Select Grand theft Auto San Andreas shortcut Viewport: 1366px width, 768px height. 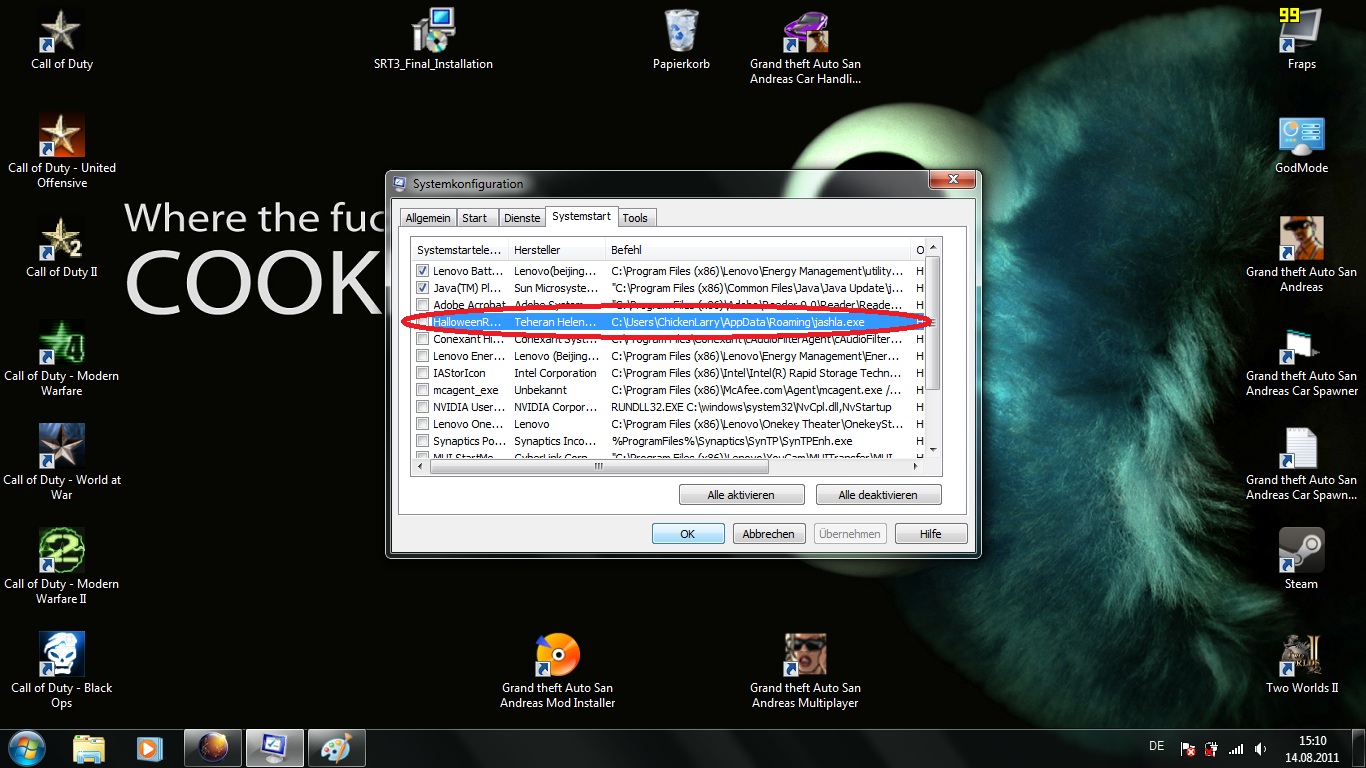1301,255
